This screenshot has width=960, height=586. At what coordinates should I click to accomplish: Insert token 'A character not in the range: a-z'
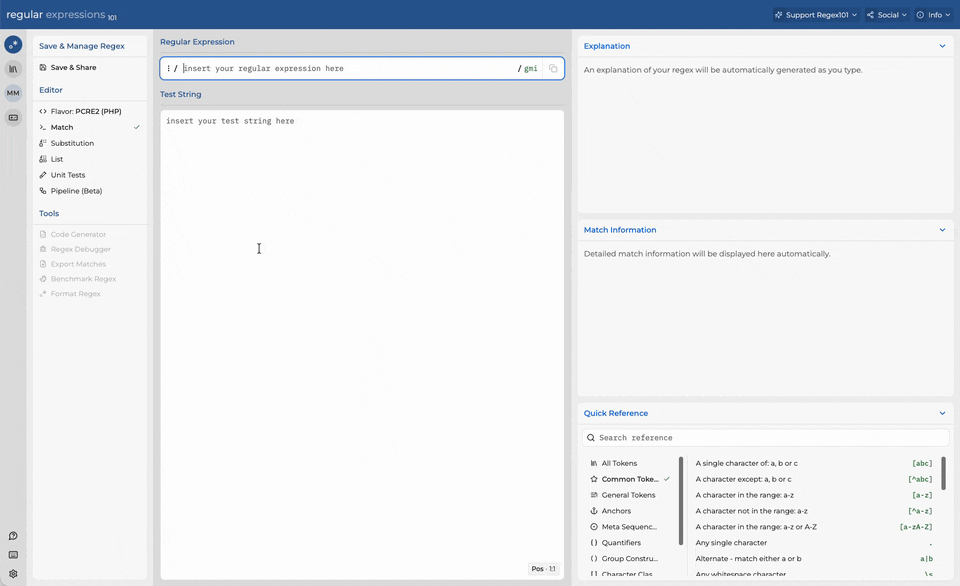pyautogui.click(x=813, y=511)
